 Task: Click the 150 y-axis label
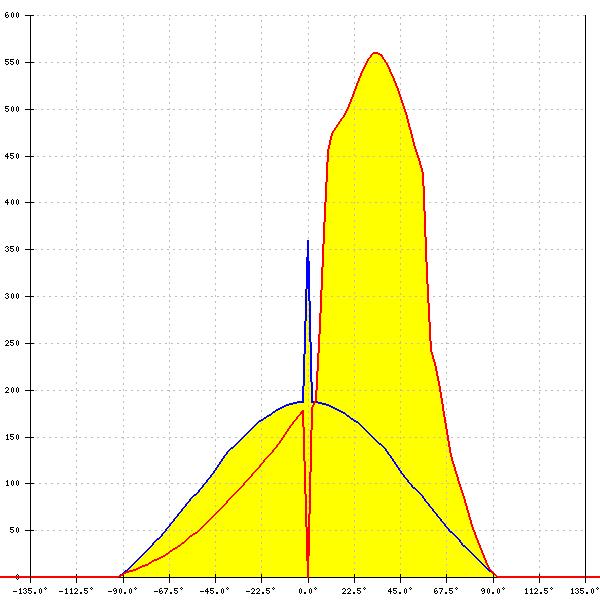click(x=12, y=437)
